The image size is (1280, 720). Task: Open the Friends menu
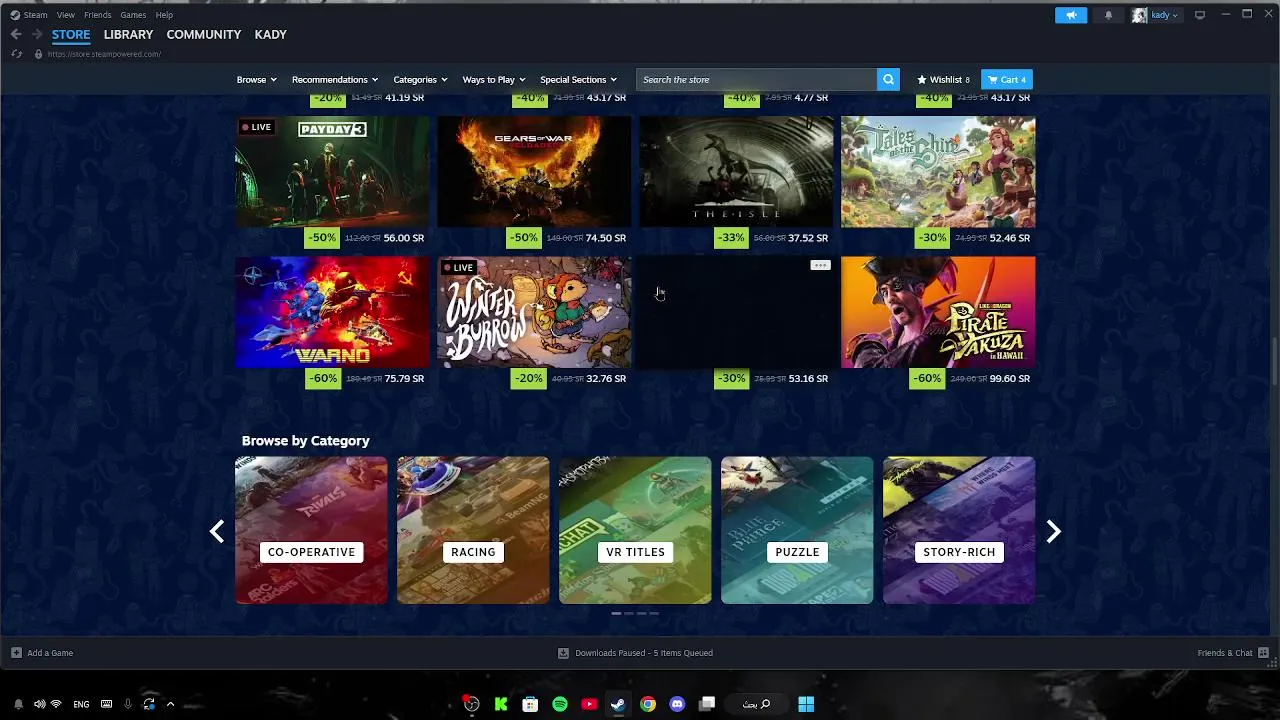coord(98,15)
